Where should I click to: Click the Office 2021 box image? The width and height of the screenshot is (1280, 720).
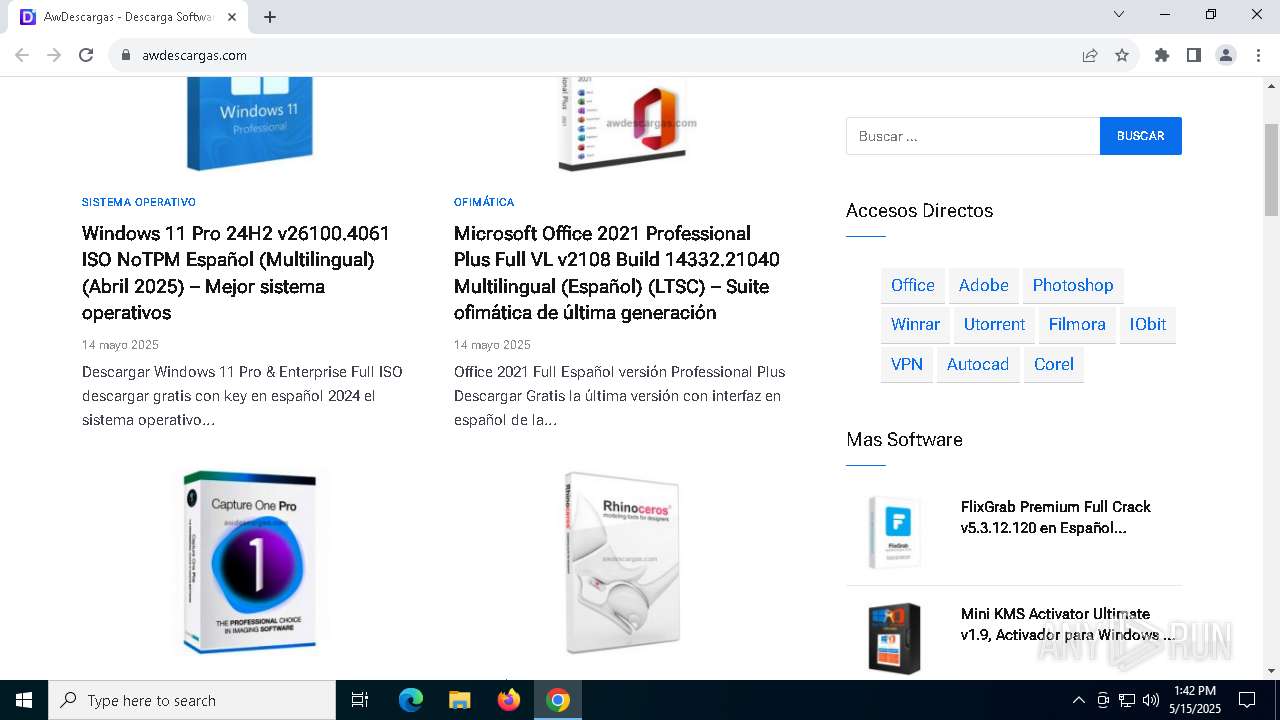[622, 123]
